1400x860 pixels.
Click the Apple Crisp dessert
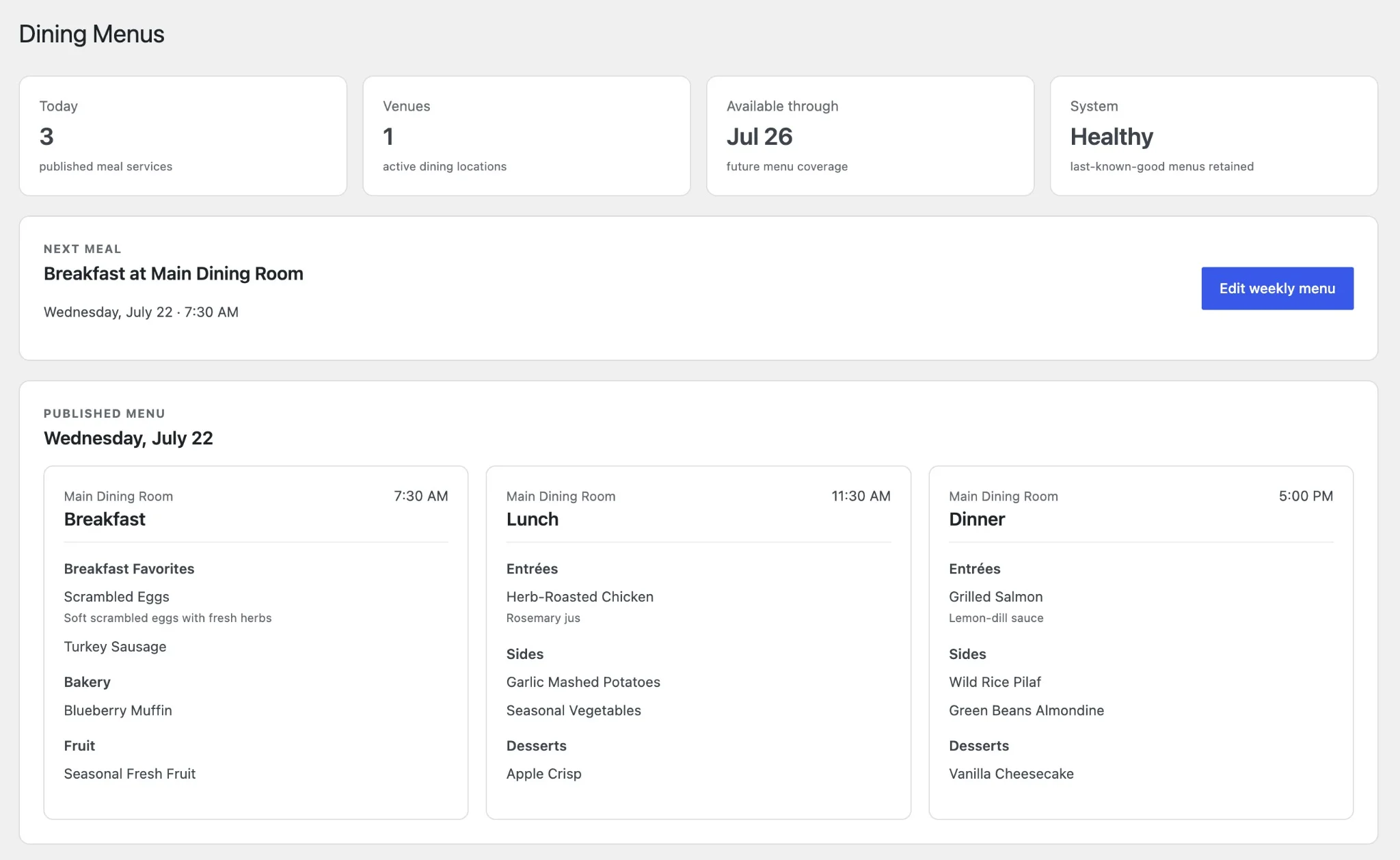tap(544, 774)
